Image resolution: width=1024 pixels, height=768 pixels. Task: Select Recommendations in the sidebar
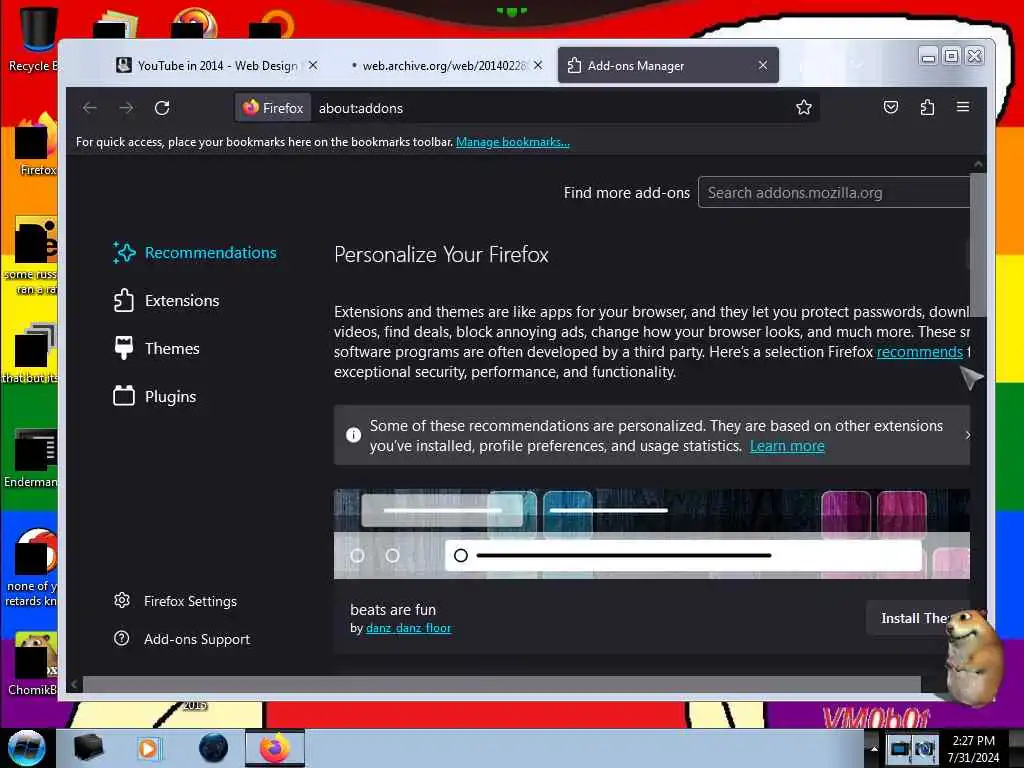[195, 253]
